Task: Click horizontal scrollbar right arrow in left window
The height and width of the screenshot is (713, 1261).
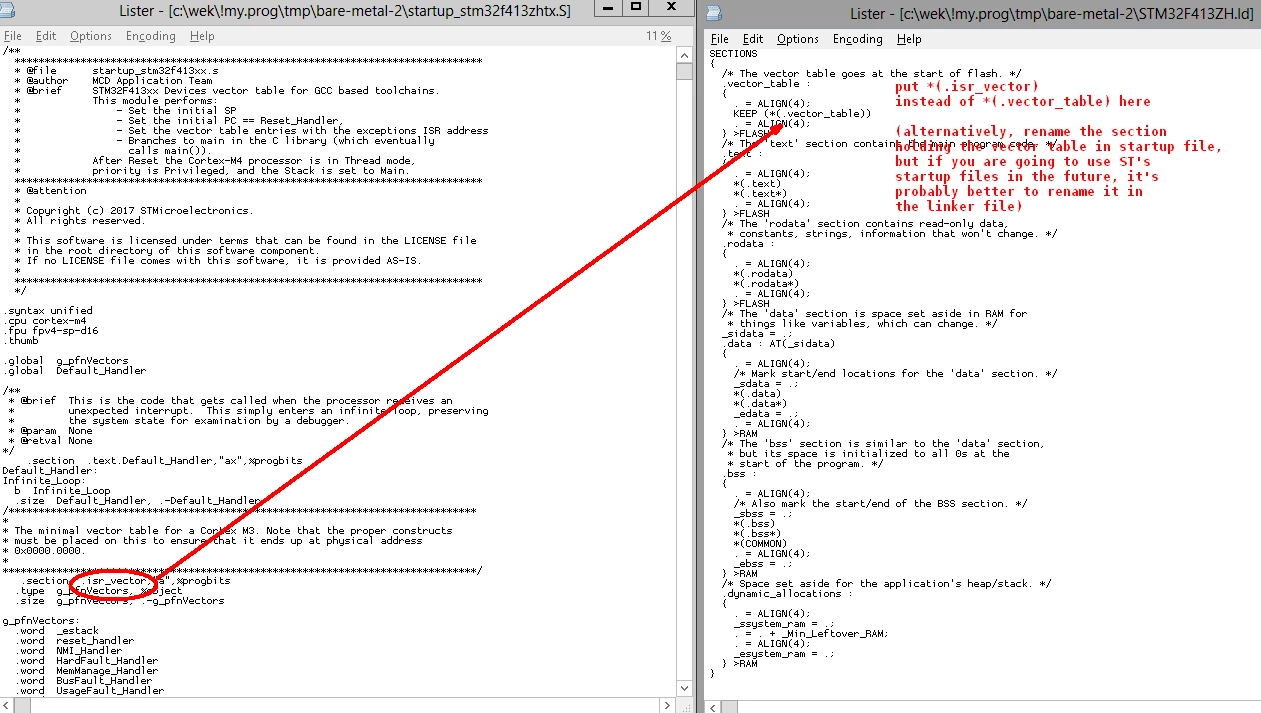Action: 668,706
